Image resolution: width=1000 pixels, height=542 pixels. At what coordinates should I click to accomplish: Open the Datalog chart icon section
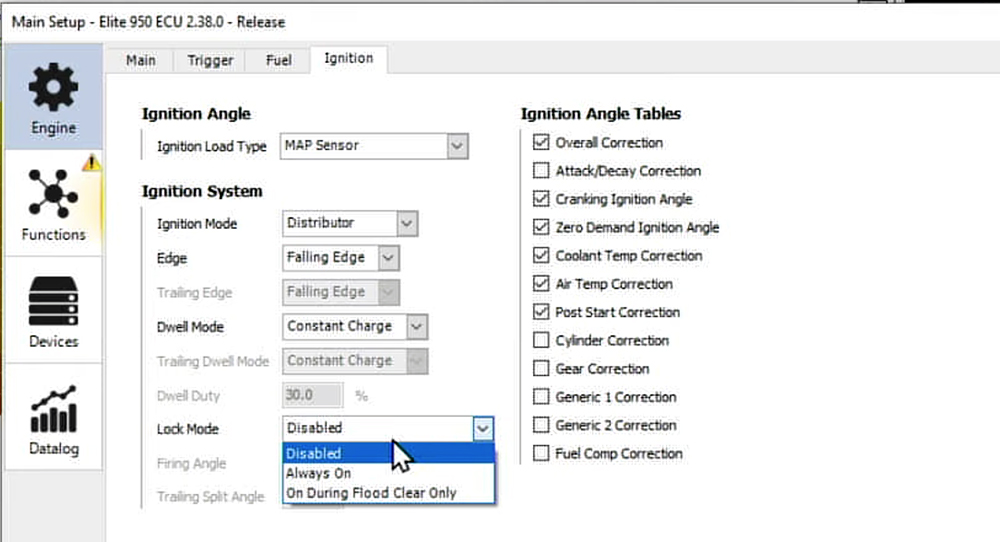coord(54,418)
